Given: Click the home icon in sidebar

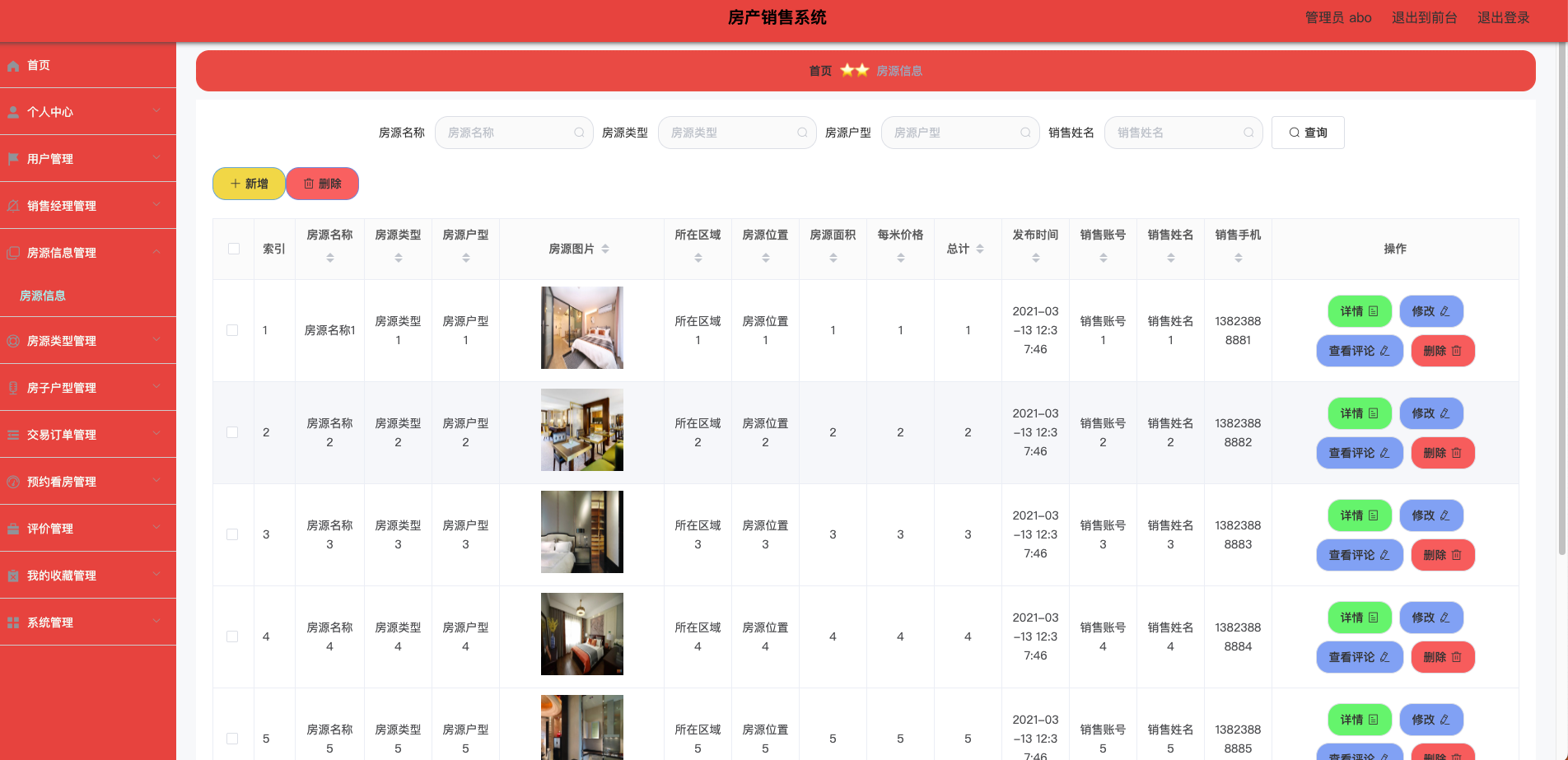Looking at the screenshot, I should 13,66.
